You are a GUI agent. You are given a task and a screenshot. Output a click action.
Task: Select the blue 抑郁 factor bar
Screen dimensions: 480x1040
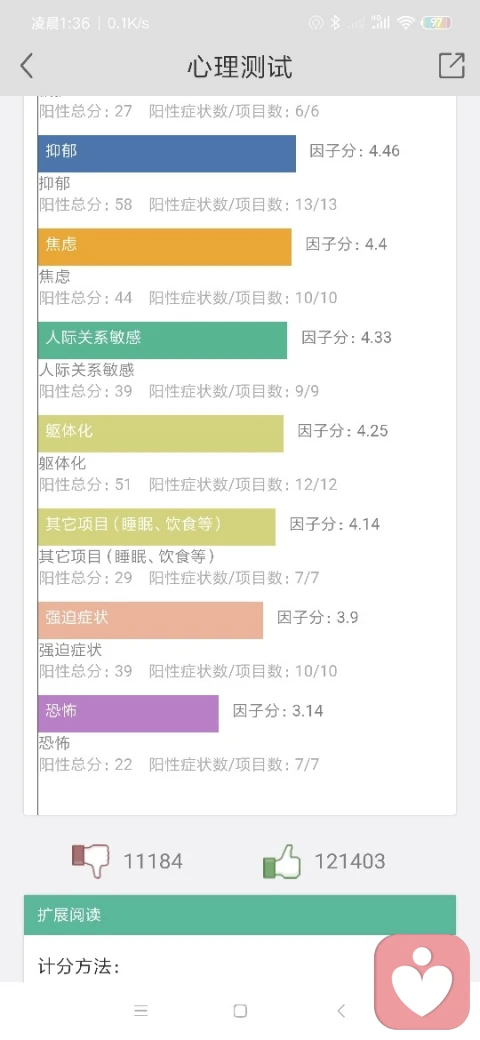[167, 153]
